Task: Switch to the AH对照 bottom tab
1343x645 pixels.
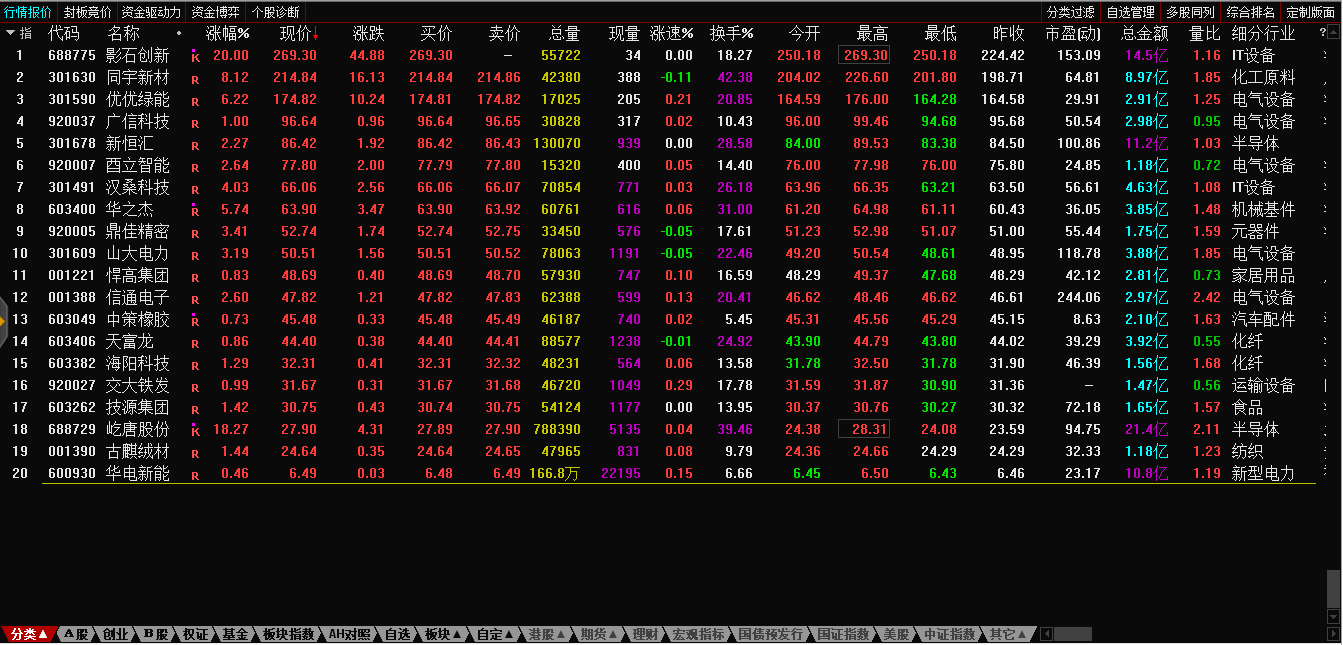Action: [x=350, y=634]
